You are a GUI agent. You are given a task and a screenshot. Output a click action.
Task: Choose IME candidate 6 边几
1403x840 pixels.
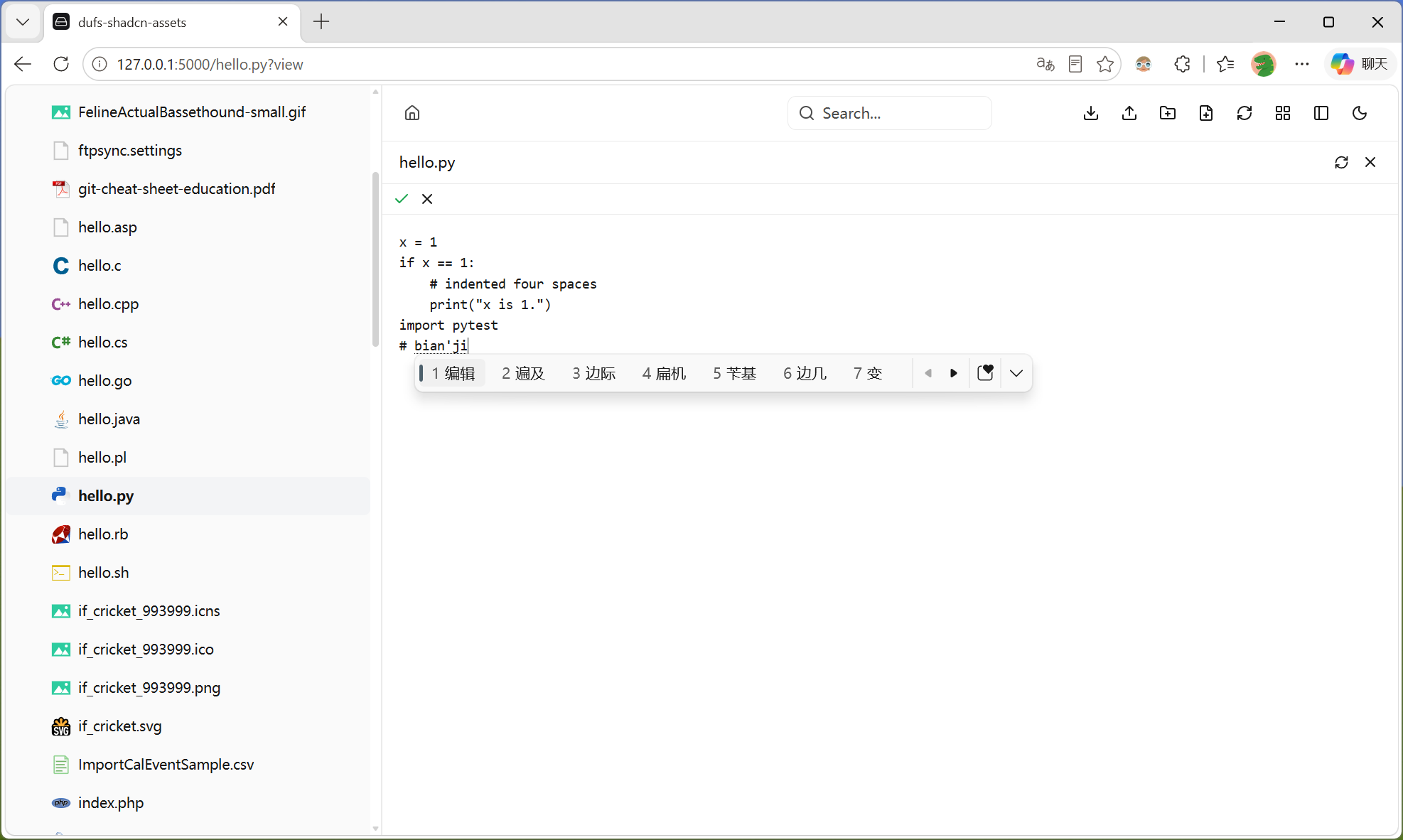pos(805,373)
